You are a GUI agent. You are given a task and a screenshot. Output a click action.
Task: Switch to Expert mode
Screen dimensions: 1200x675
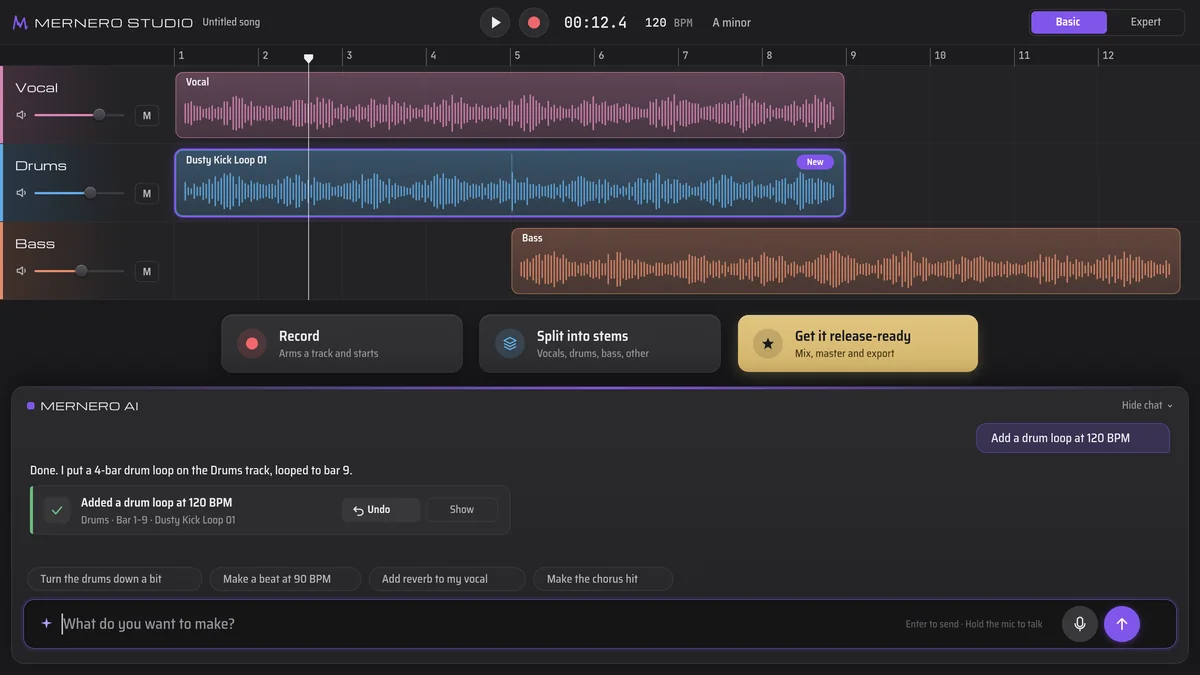tap(1146, 22)
